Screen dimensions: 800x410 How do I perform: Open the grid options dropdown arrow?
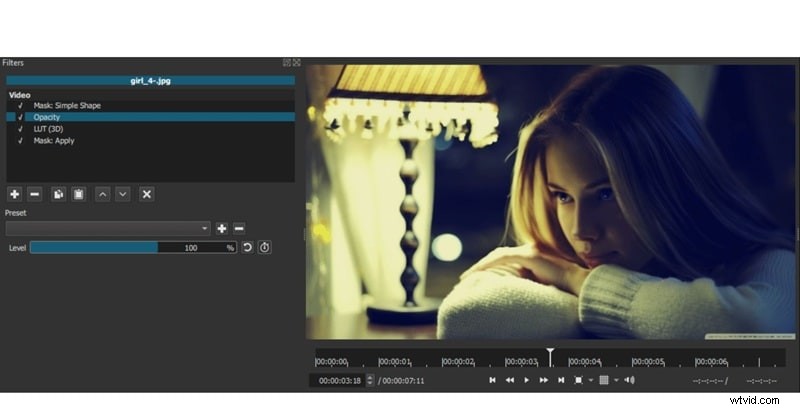point(616,380)
